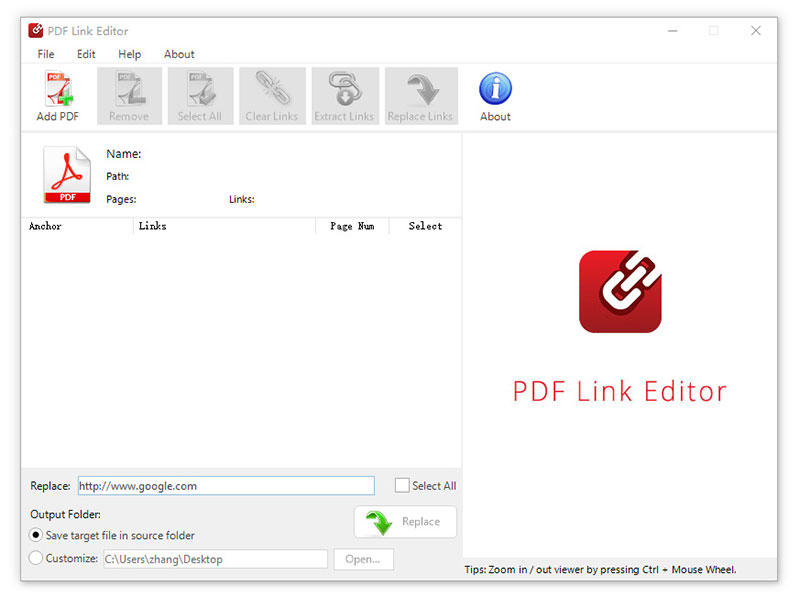Click the Open button for custom folder

pyautogui.click(x=363, y=559)
